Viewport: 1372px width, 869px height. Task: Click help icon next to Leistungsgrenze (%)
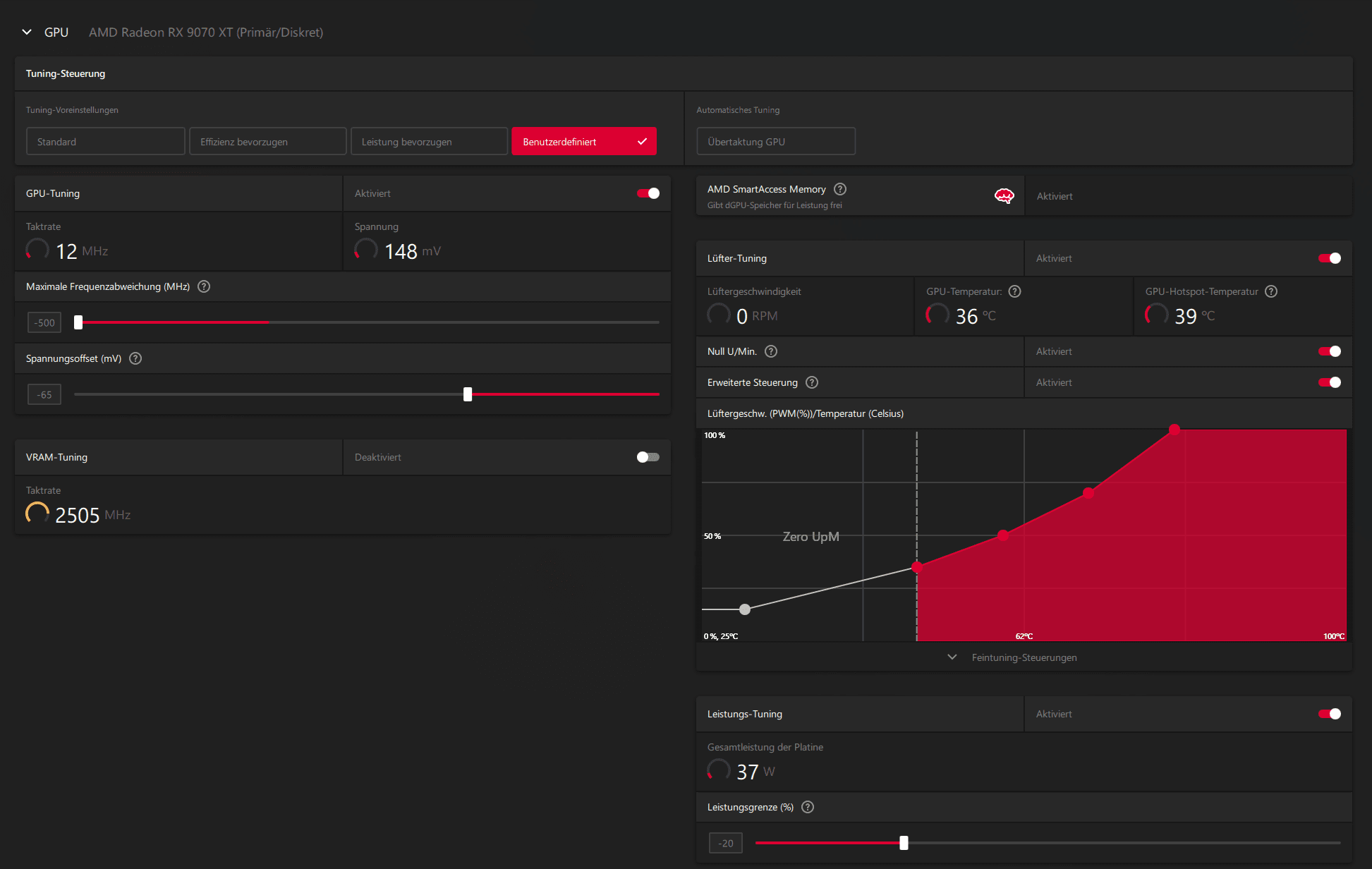click(808, 807)
